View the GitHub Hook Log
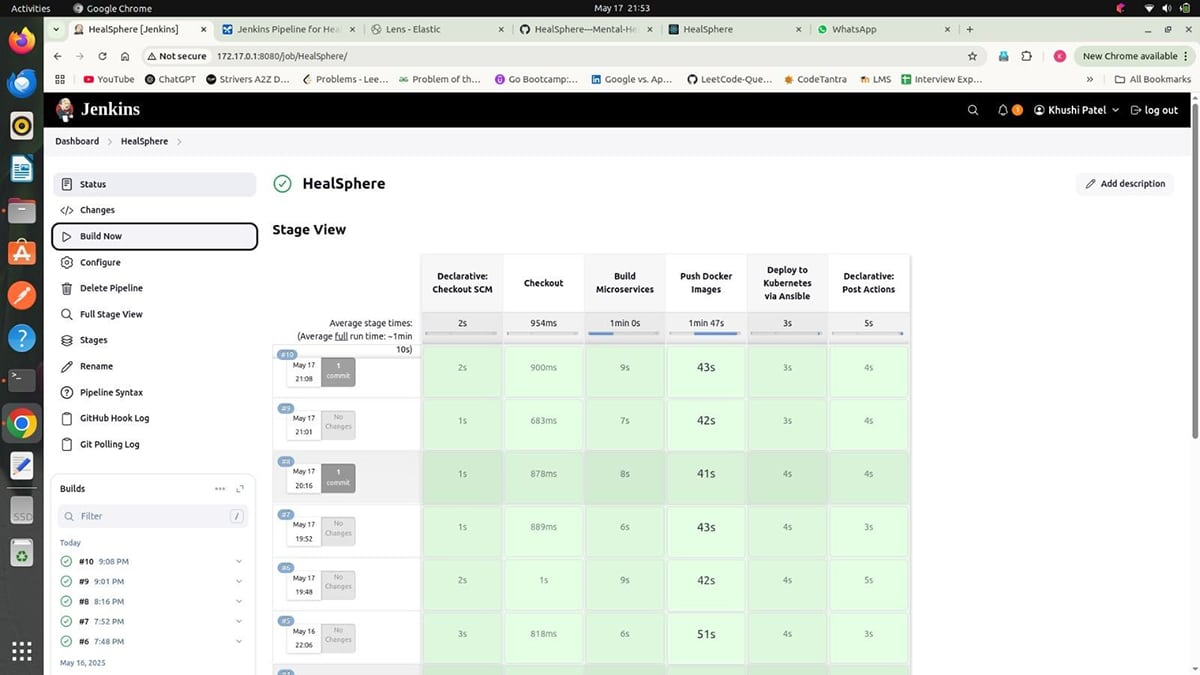 pyautogui.click(x=113, y=418)
